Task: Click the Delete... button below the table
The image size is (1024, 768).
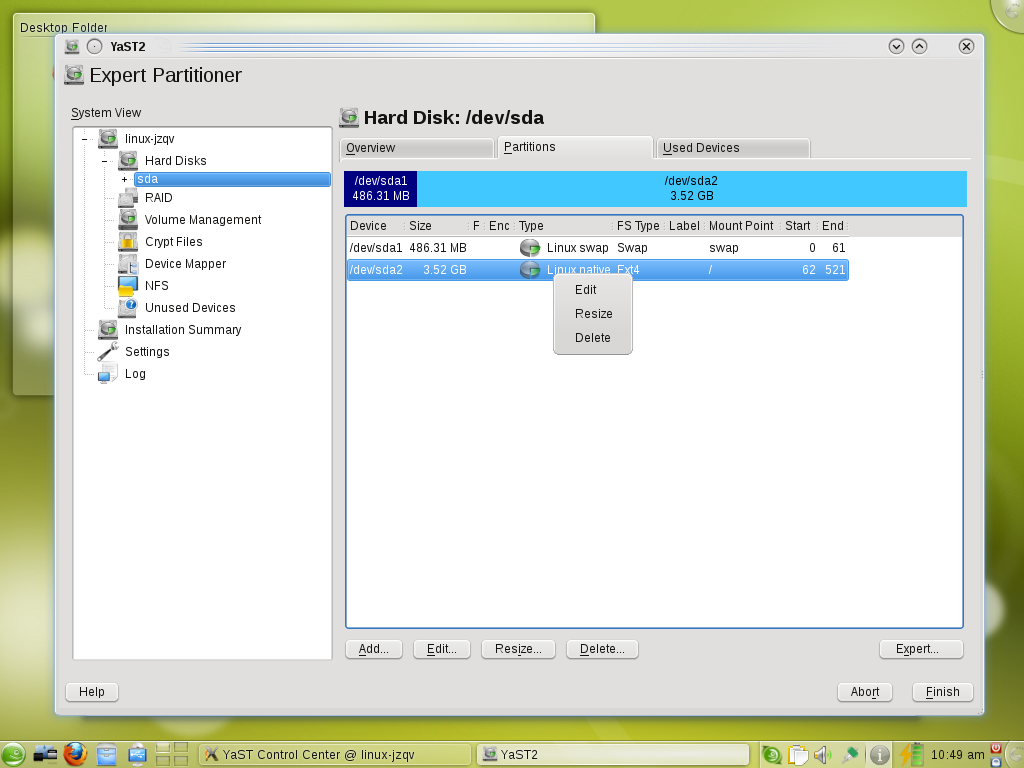Action: [602, 649]
